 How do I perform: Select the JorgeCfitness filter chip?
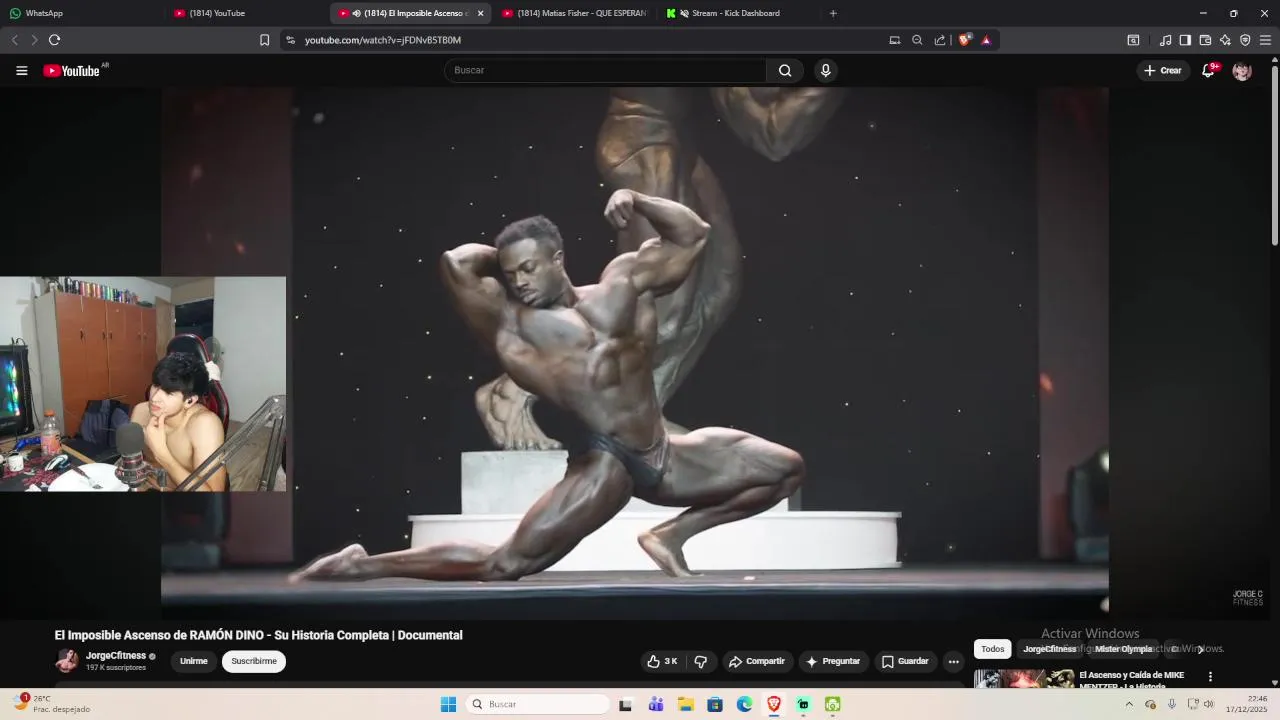(1049, 649)
